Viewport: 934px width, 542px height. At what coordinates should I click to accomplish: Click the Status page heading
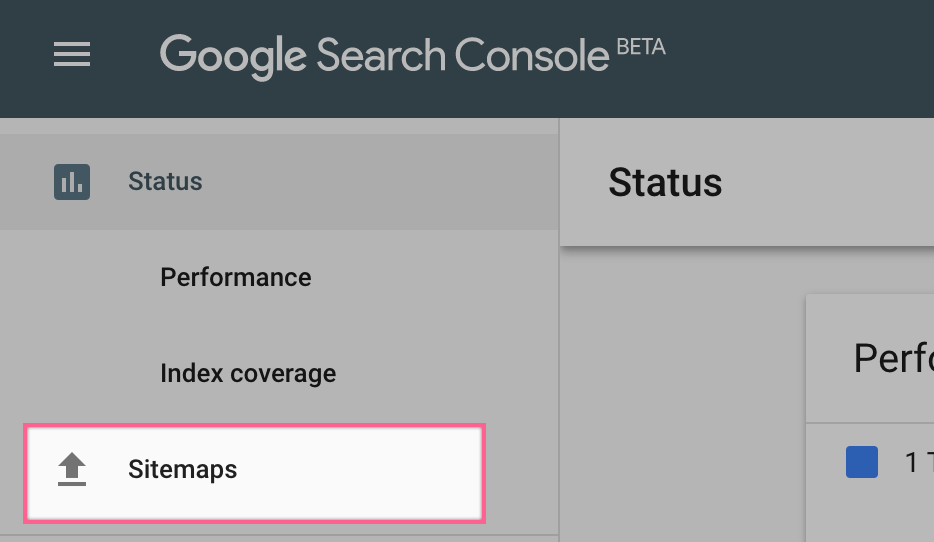[x=665, y=183]
